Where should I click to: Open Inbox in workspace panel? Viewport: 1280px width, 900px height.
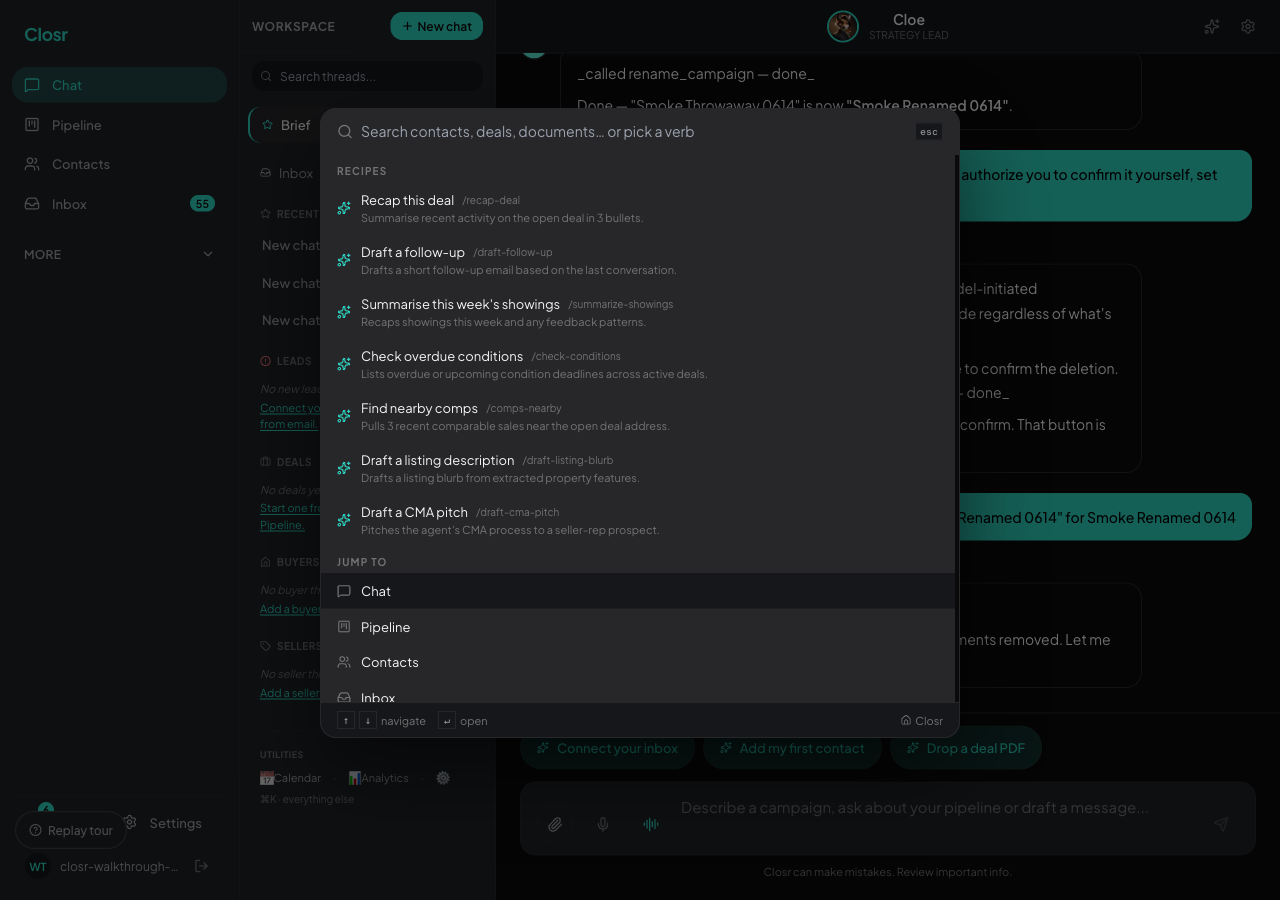click(286, 173)
